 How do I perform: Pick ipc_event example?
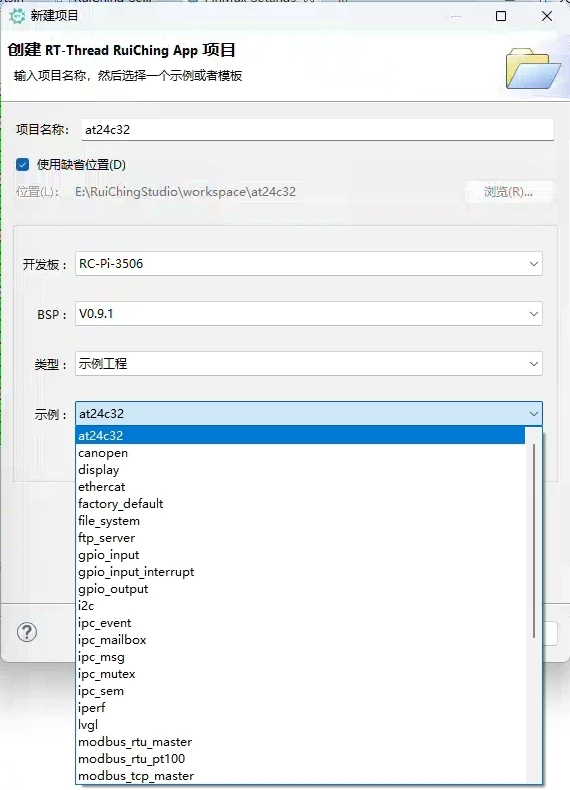(300, 623)
